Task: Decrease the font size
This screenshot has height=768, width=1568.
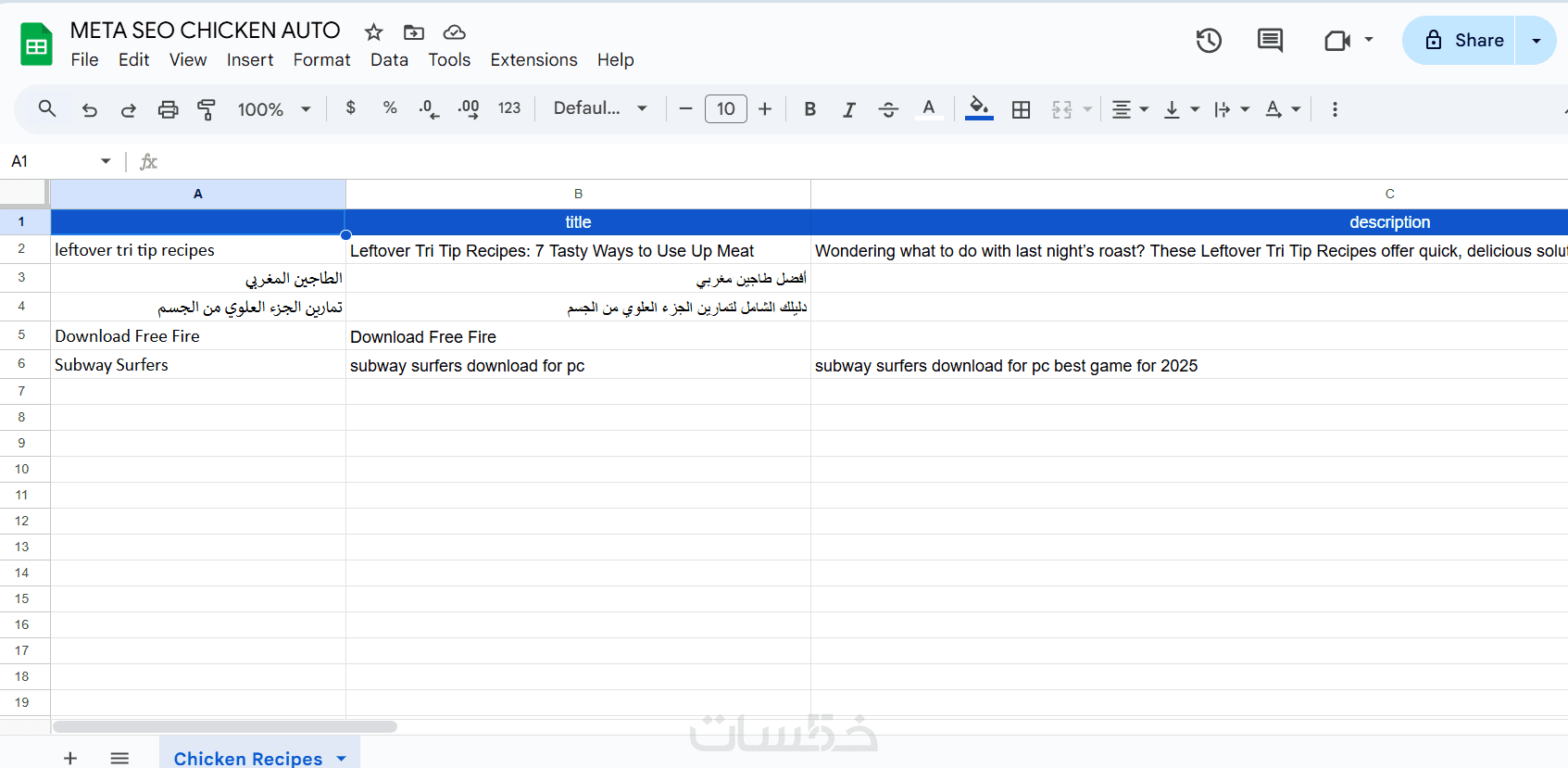Action: 685,109
